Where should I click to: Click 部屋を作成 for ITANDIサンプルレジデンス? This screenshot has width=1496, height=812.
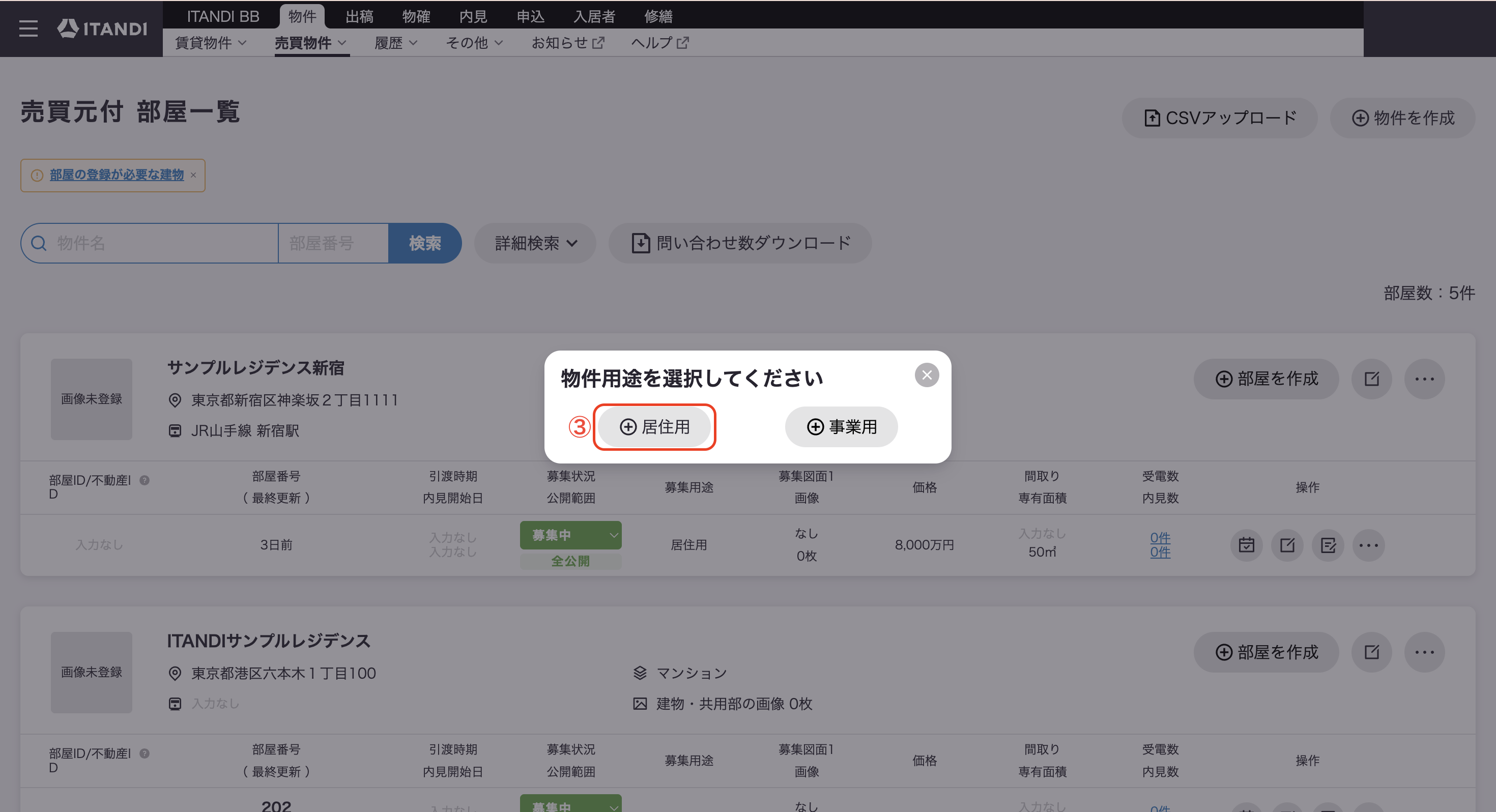(1266, 652)
